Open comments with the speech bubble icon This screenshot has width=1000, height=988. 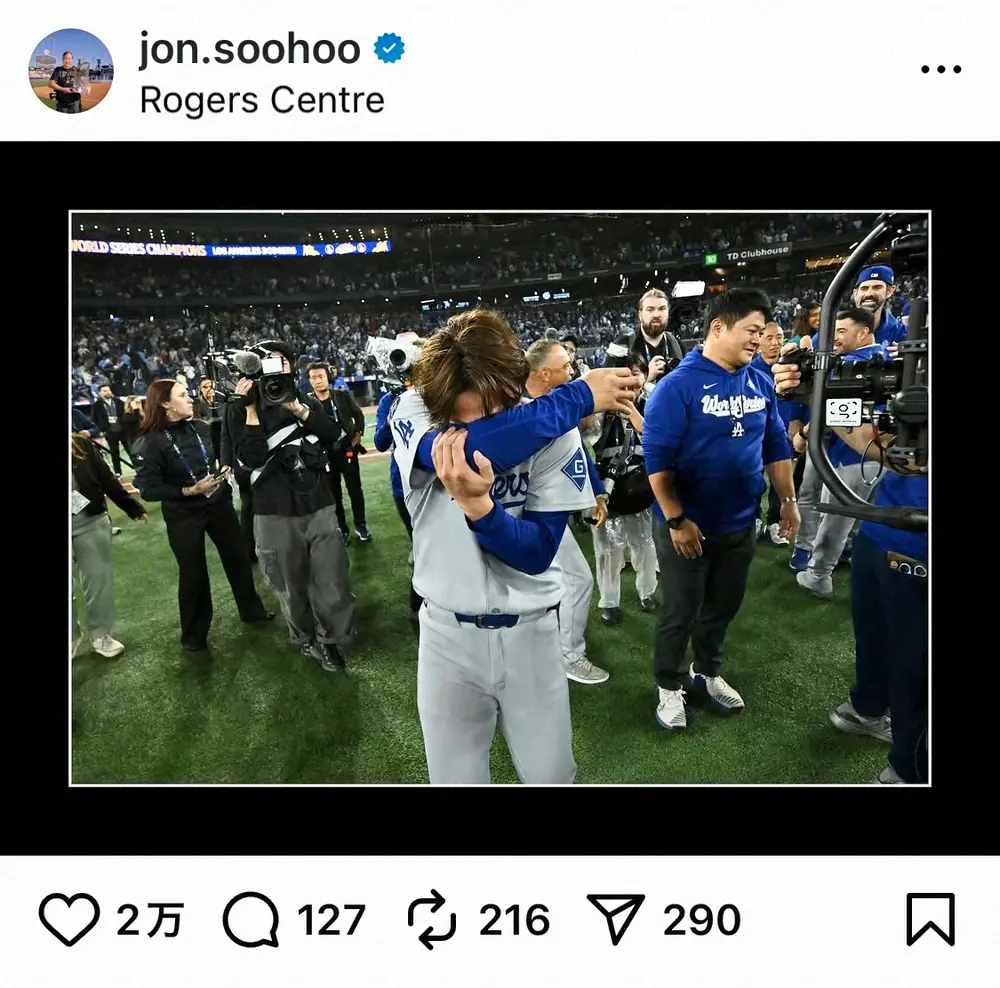(250, 919)
